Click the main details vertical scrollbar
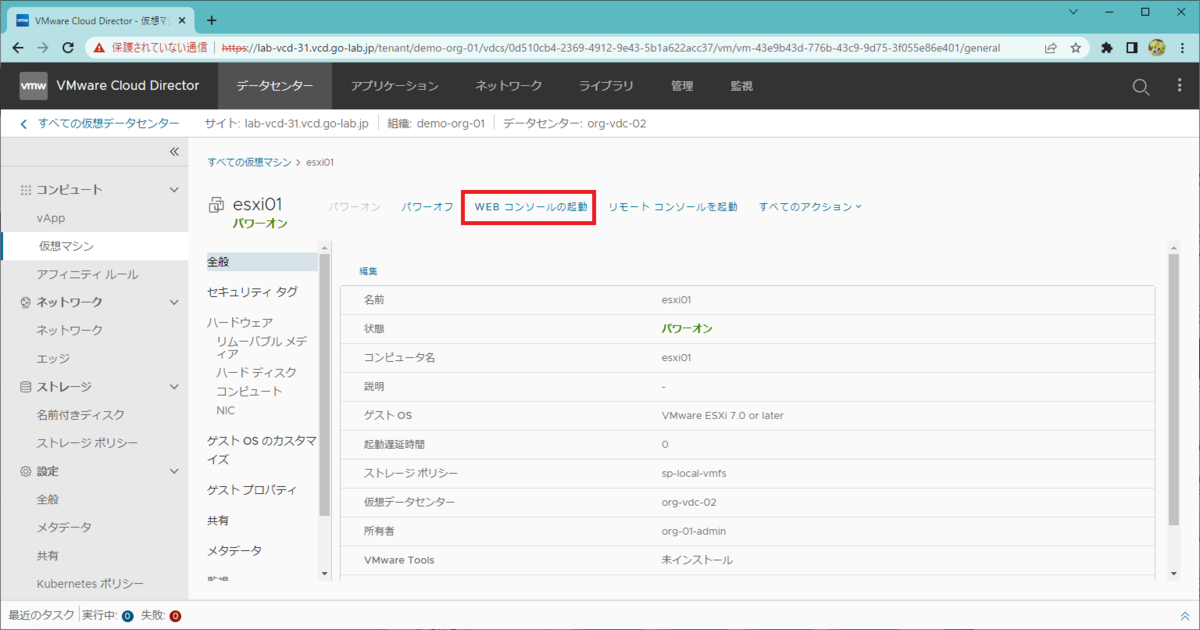 pos(1173,390)
